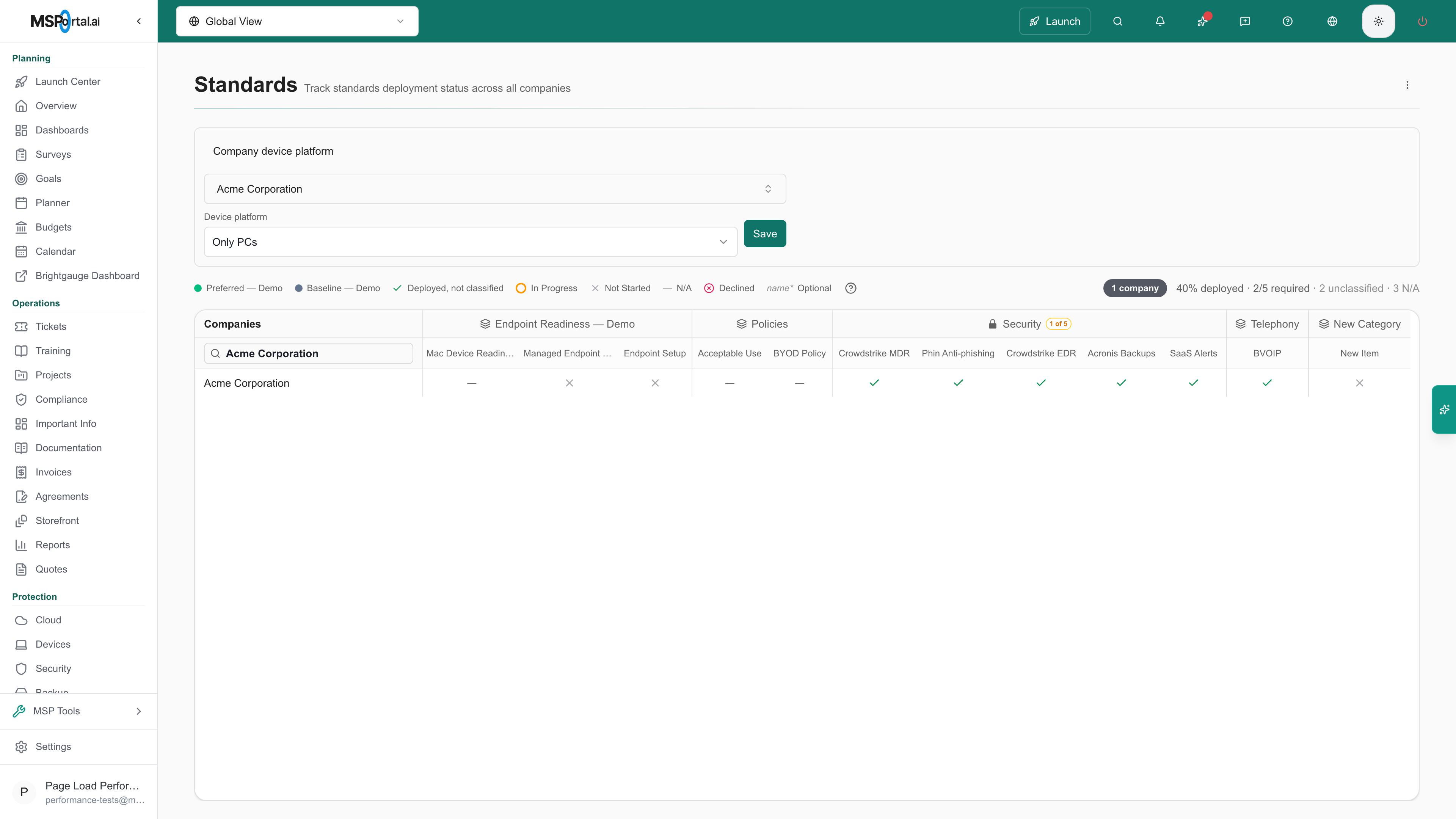Click Crowdstrike MDR status checkmark
The image size is (1456, 819).
coord(874,383)
